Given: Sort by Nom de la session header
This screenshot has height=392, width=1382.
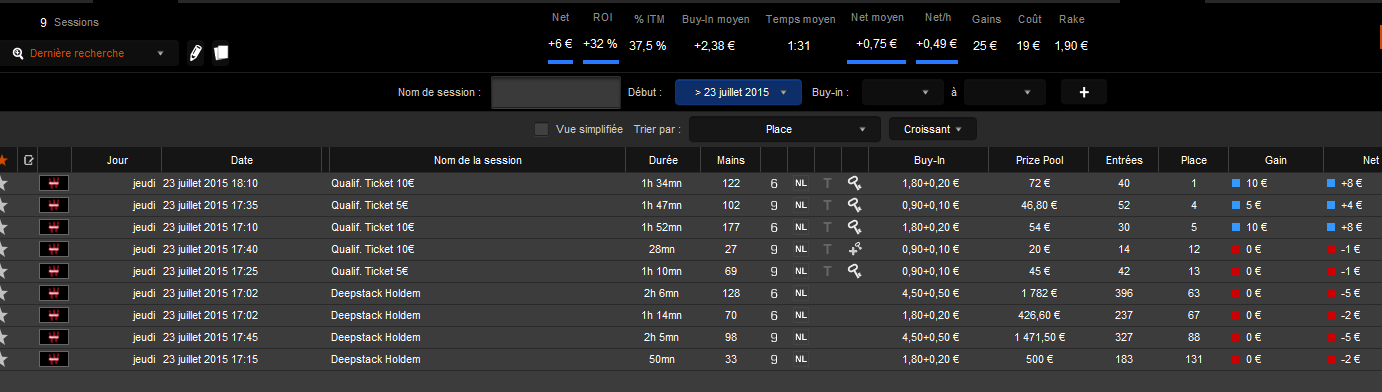Looking at the screenshot, I should point(478,160).
